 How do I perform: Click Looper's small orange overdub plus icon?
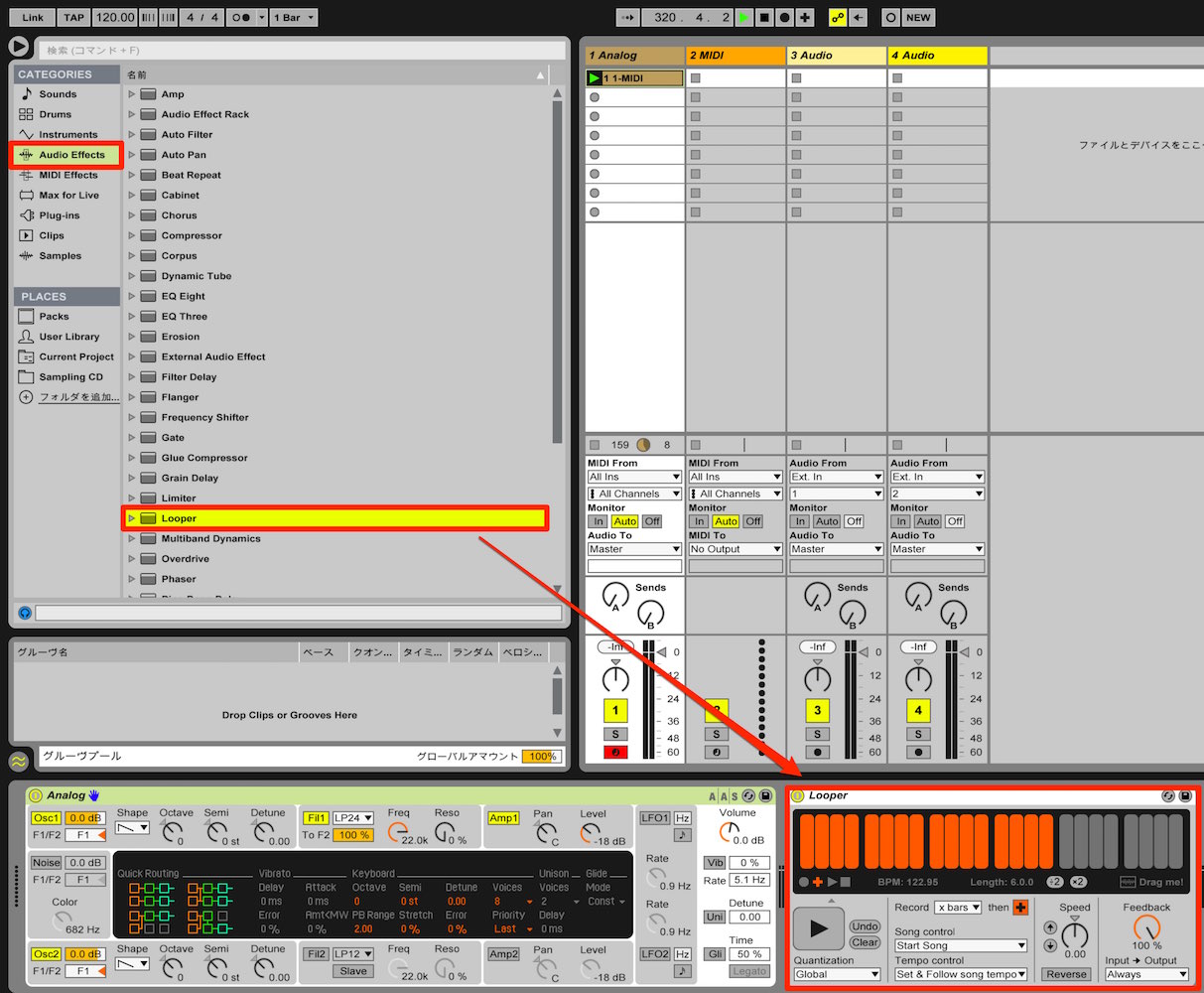click(x=818, y=882)
